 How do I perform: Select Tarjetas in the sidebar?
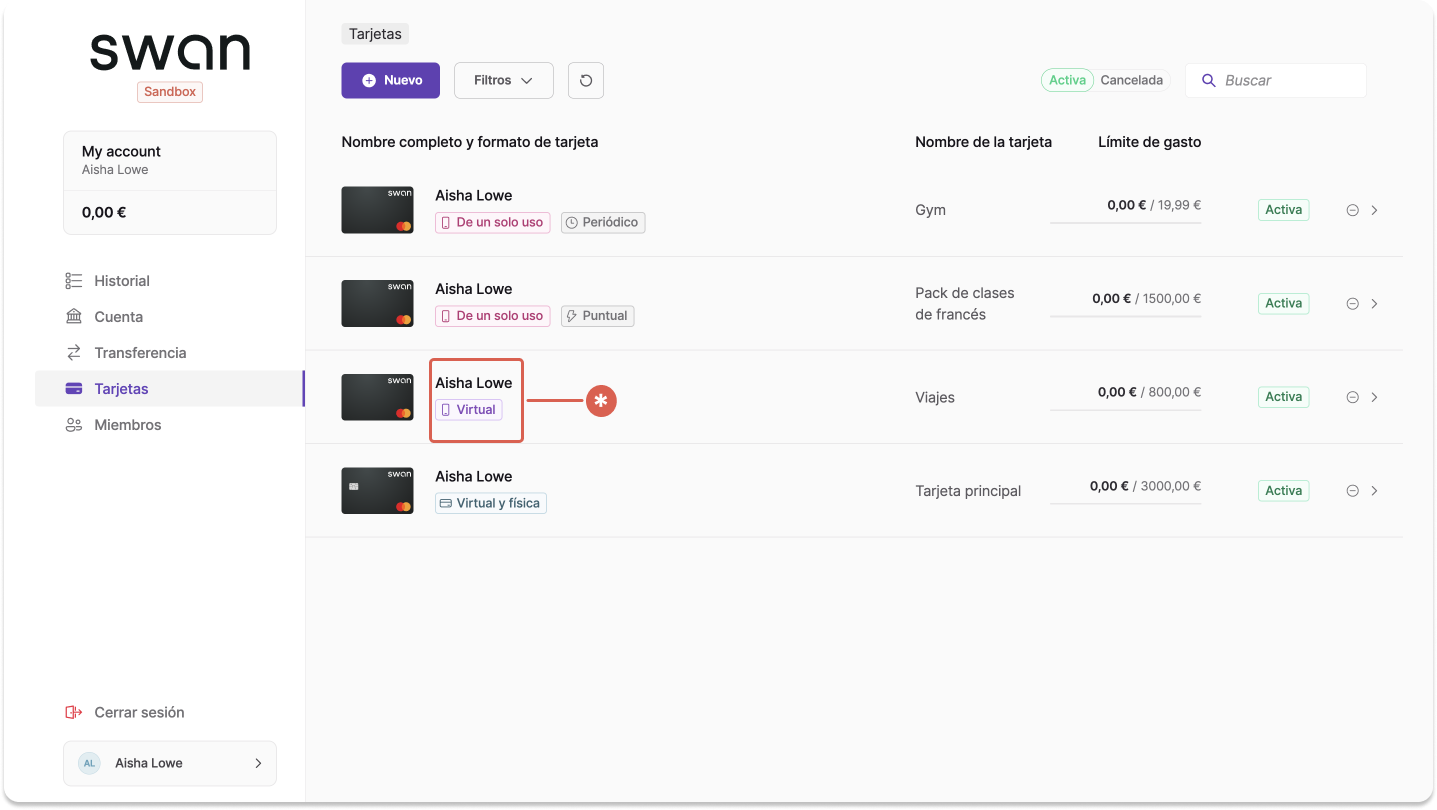tap(169, 389)
